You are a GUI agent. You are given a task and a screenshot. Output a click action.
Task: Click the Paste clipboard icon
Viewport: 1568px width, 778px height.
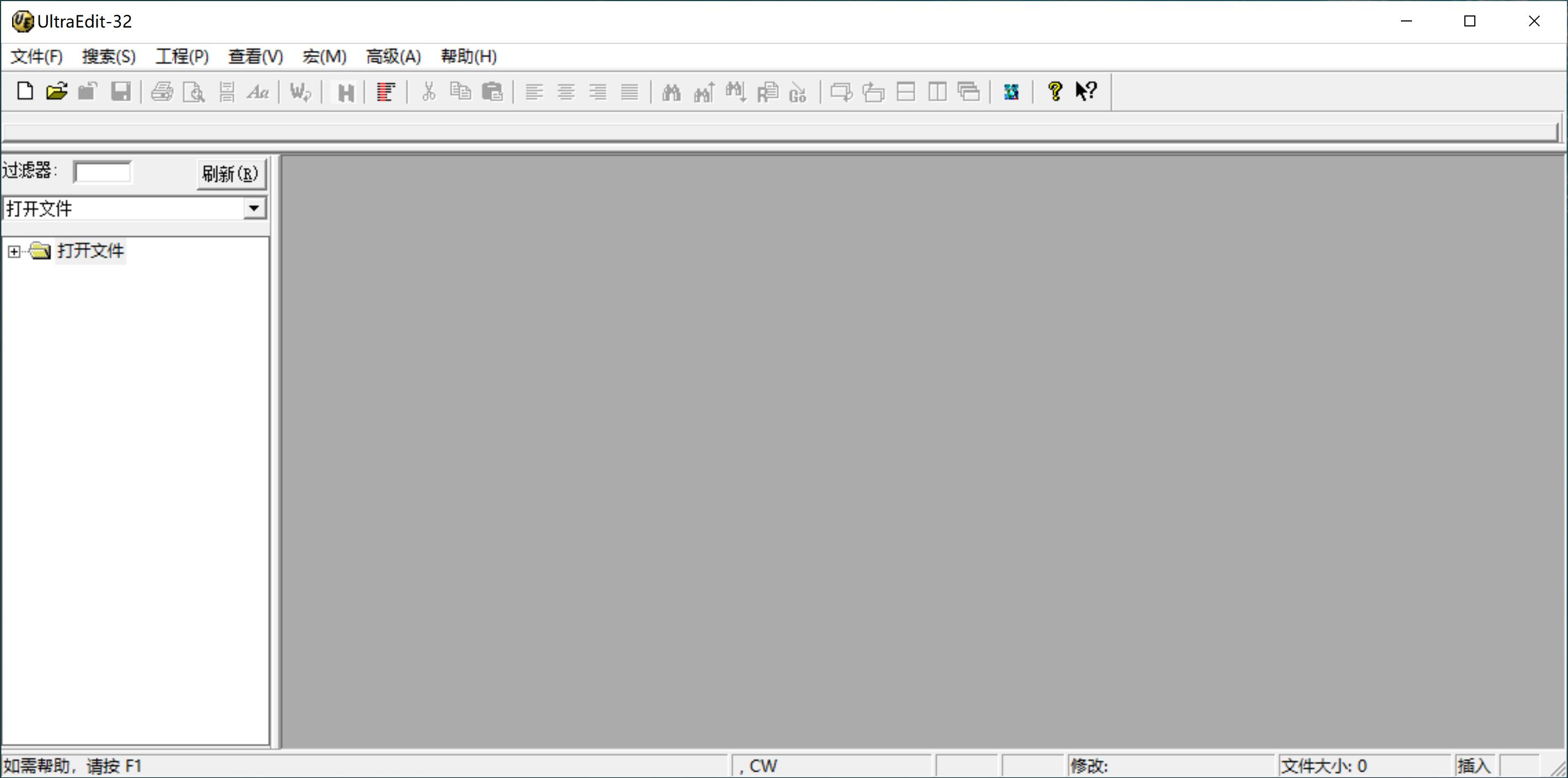pos(492,91)
